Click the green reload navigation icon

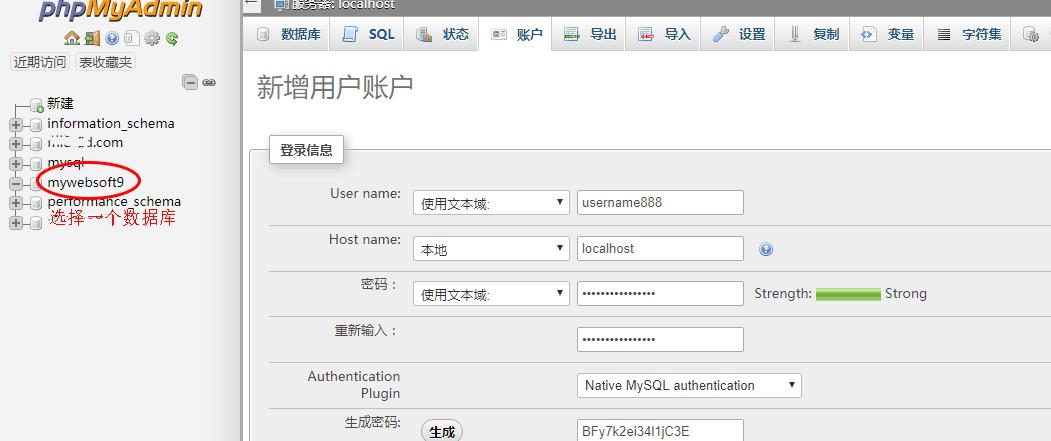pos(172,38)
